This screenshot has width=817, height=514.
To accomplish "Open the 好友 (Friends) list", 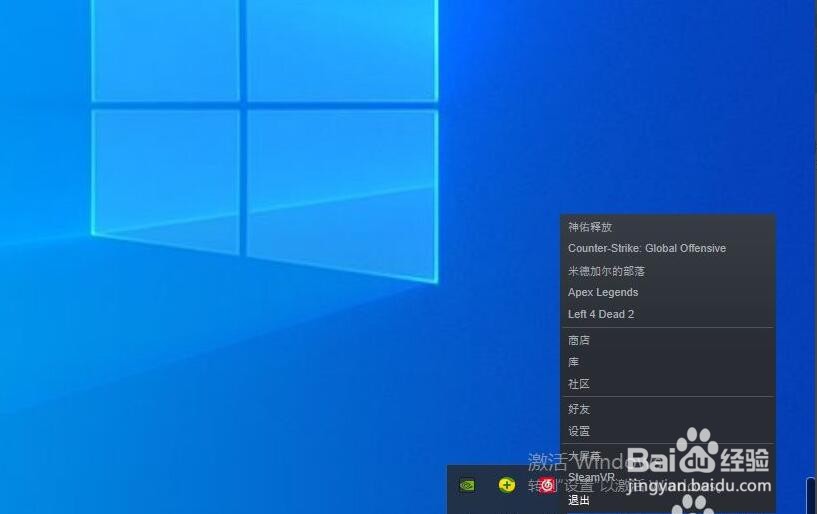I will (x=579, y=409).
